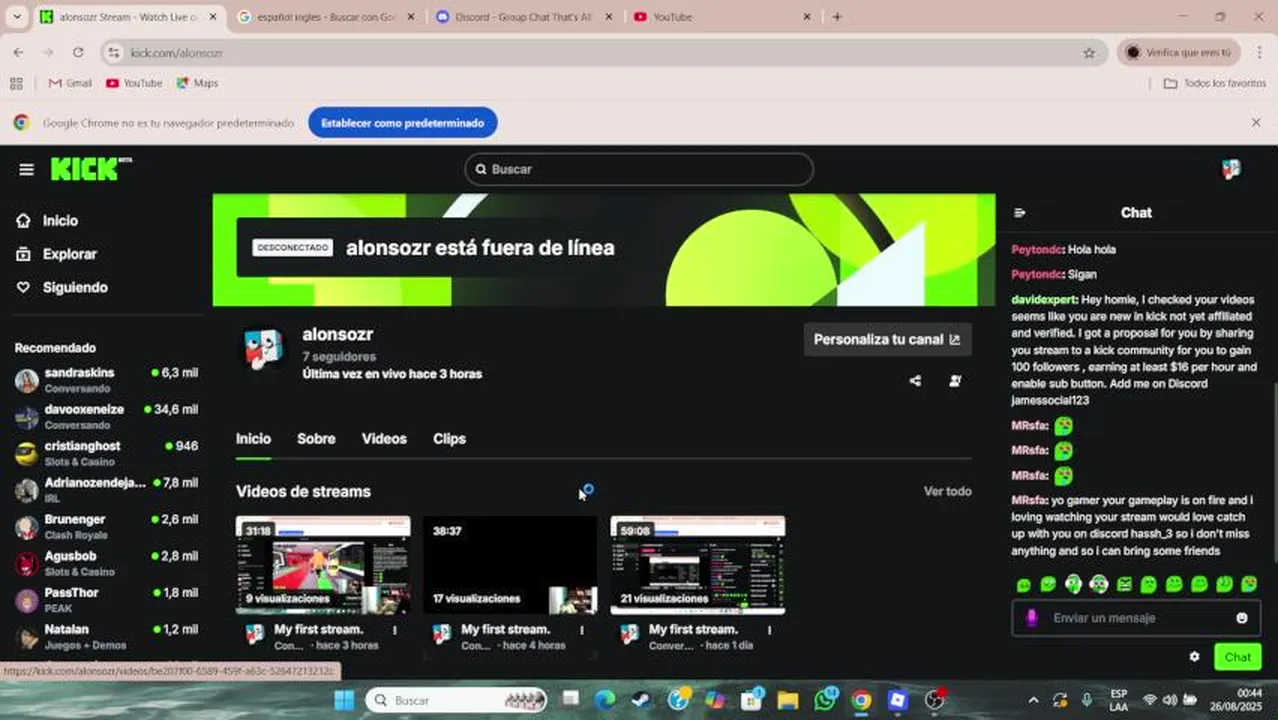Open options for the 3 hours ago video

click(x=395, y=630)
